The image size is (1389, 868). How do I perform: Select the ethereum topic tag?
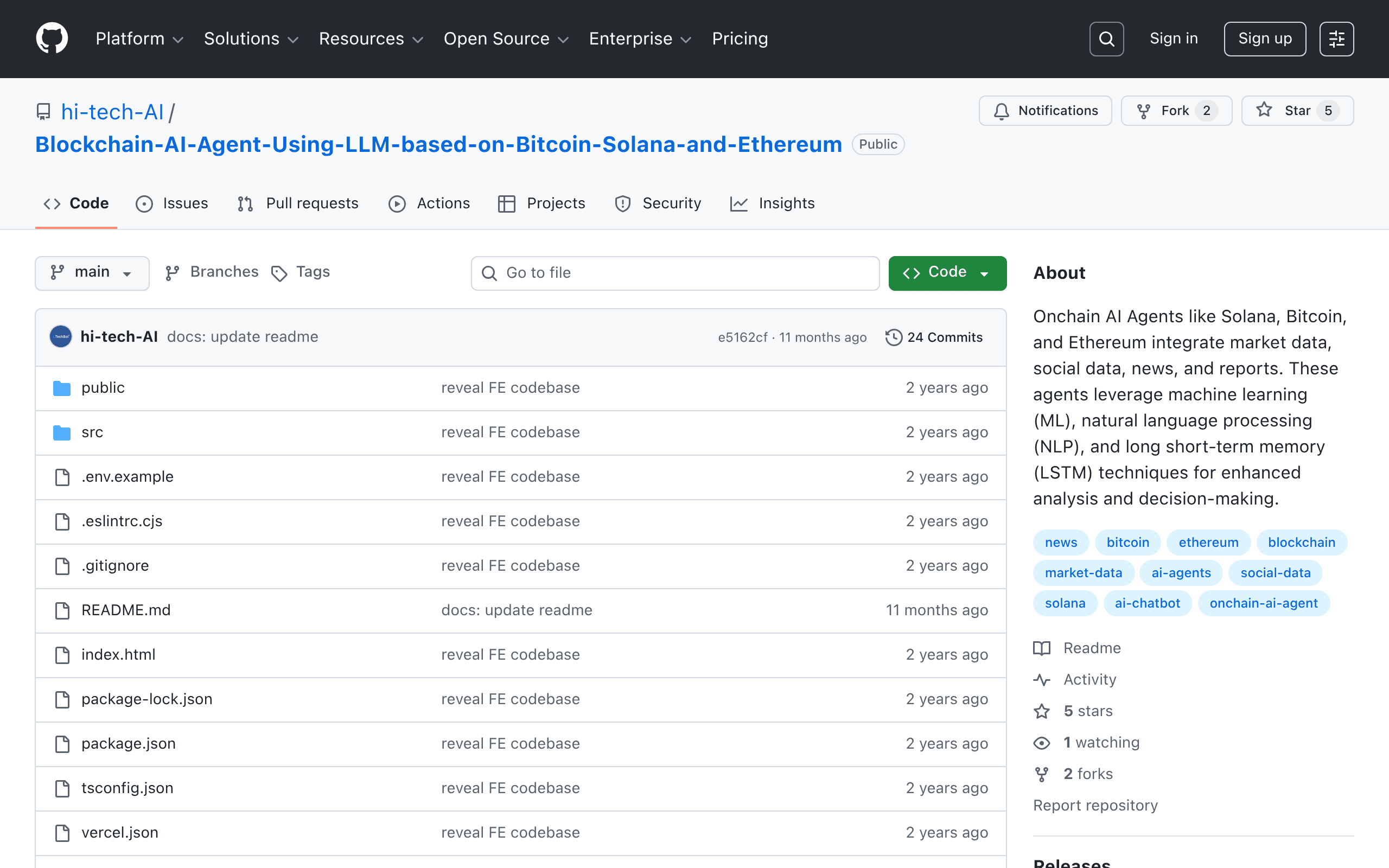tap(1208, 542)
